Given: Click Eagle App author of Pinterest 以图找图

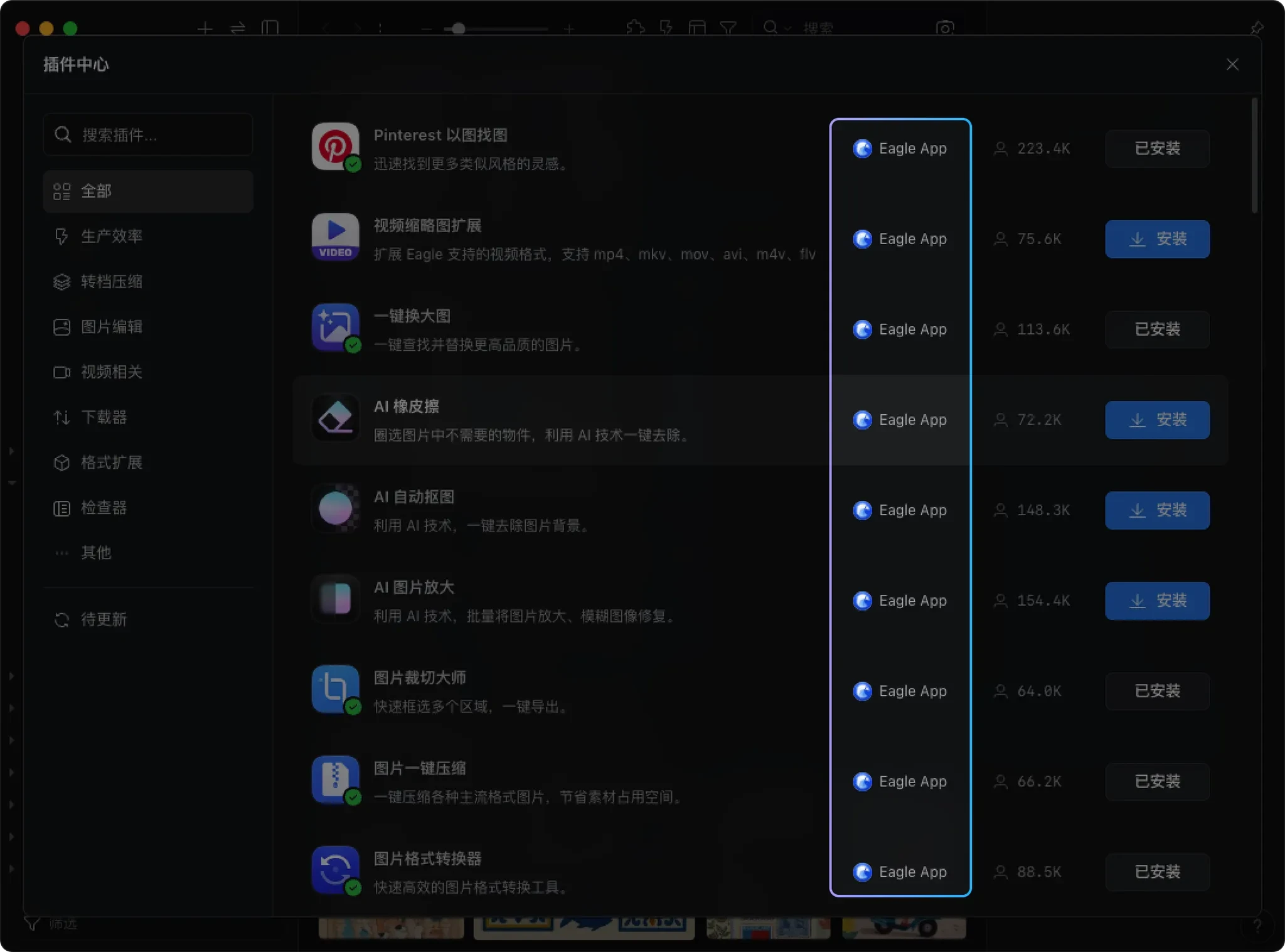Looking at the screenshot, I should click(x=900, y=149).
